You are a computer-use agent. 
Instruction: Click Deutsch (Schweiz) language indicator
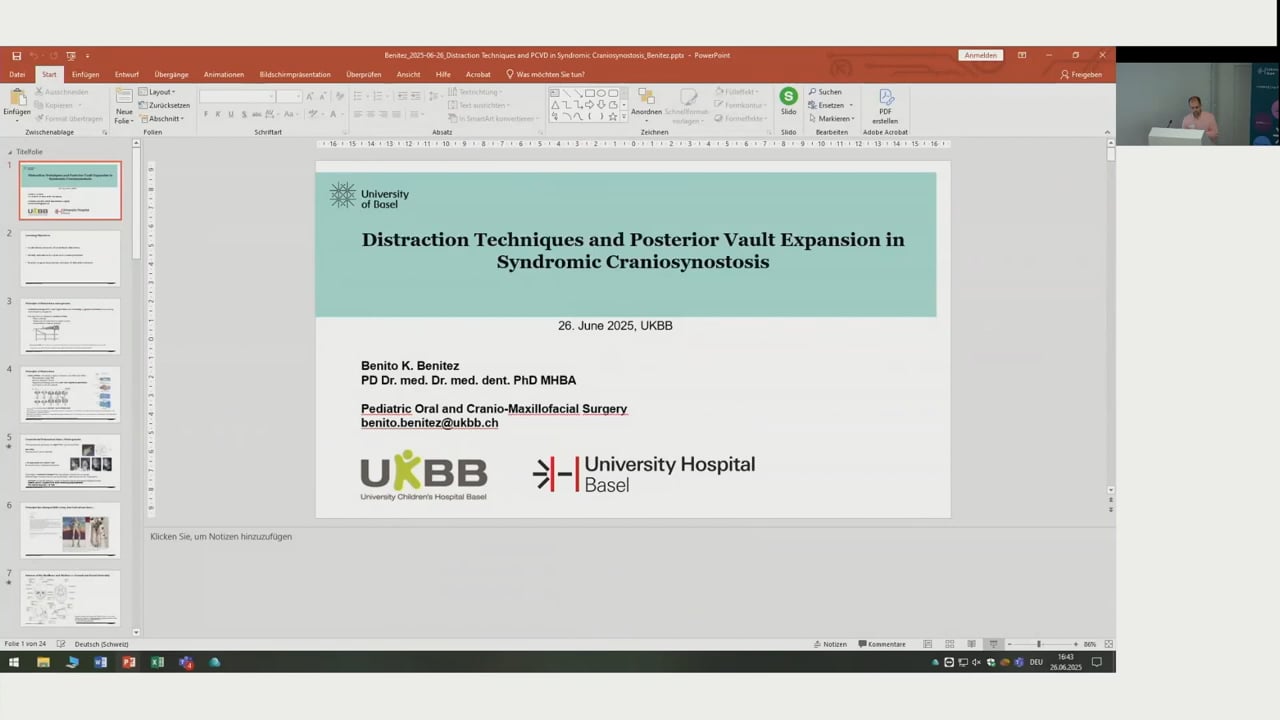101,644
